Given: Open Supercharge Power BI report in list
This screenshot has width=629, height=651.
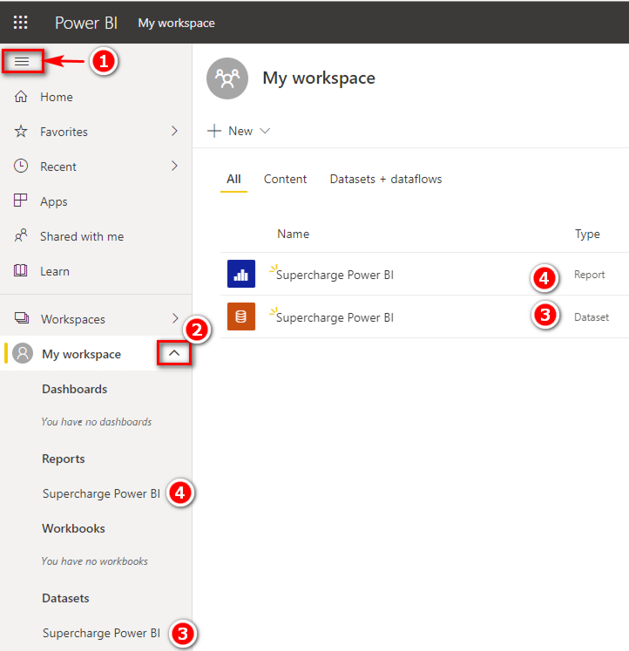Looking at the screenshot, I should coord(335,275).
